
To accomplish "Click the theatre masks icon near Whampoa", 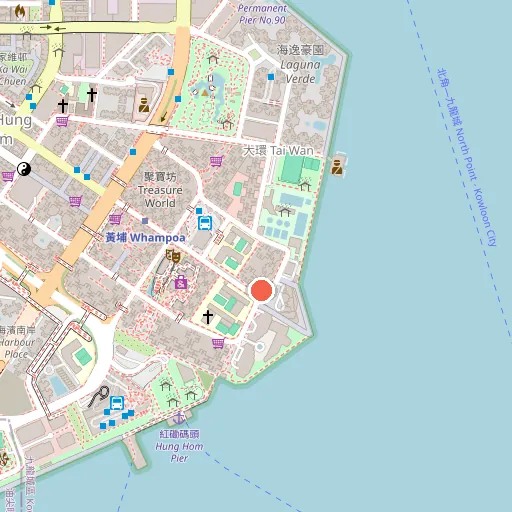I will click(173, 256).
